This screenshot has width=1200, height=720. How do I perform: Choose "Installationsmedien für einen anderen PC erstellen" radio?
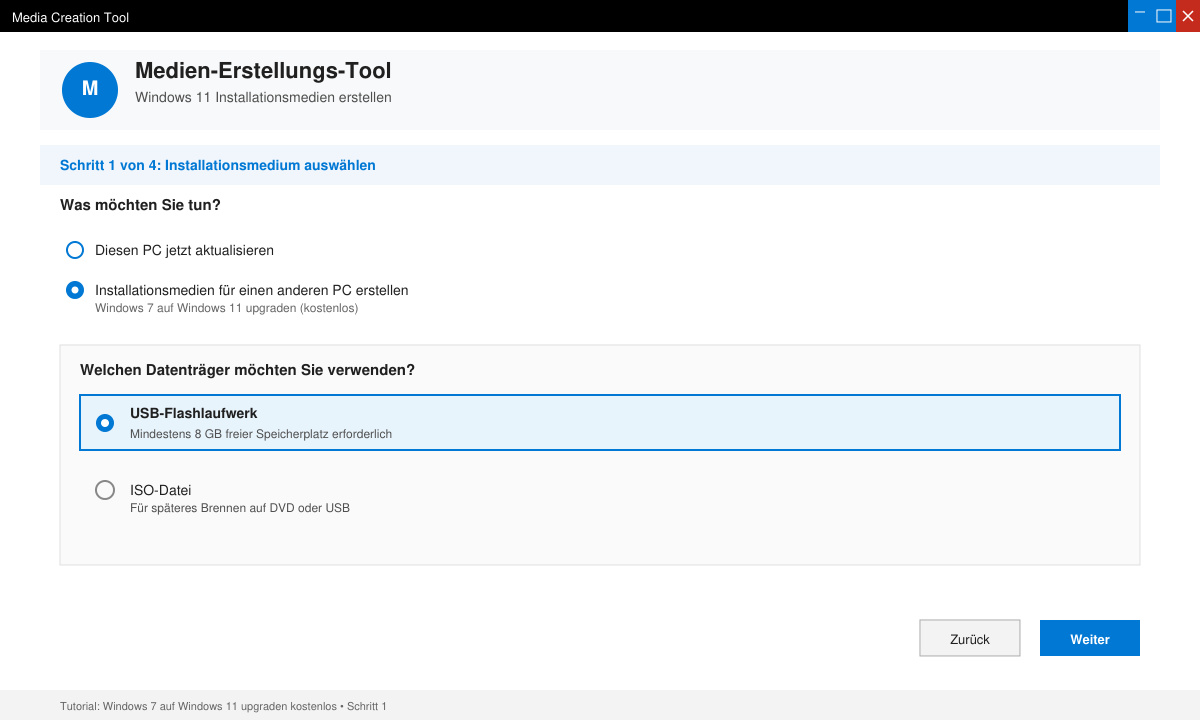[x=75, y=290]
